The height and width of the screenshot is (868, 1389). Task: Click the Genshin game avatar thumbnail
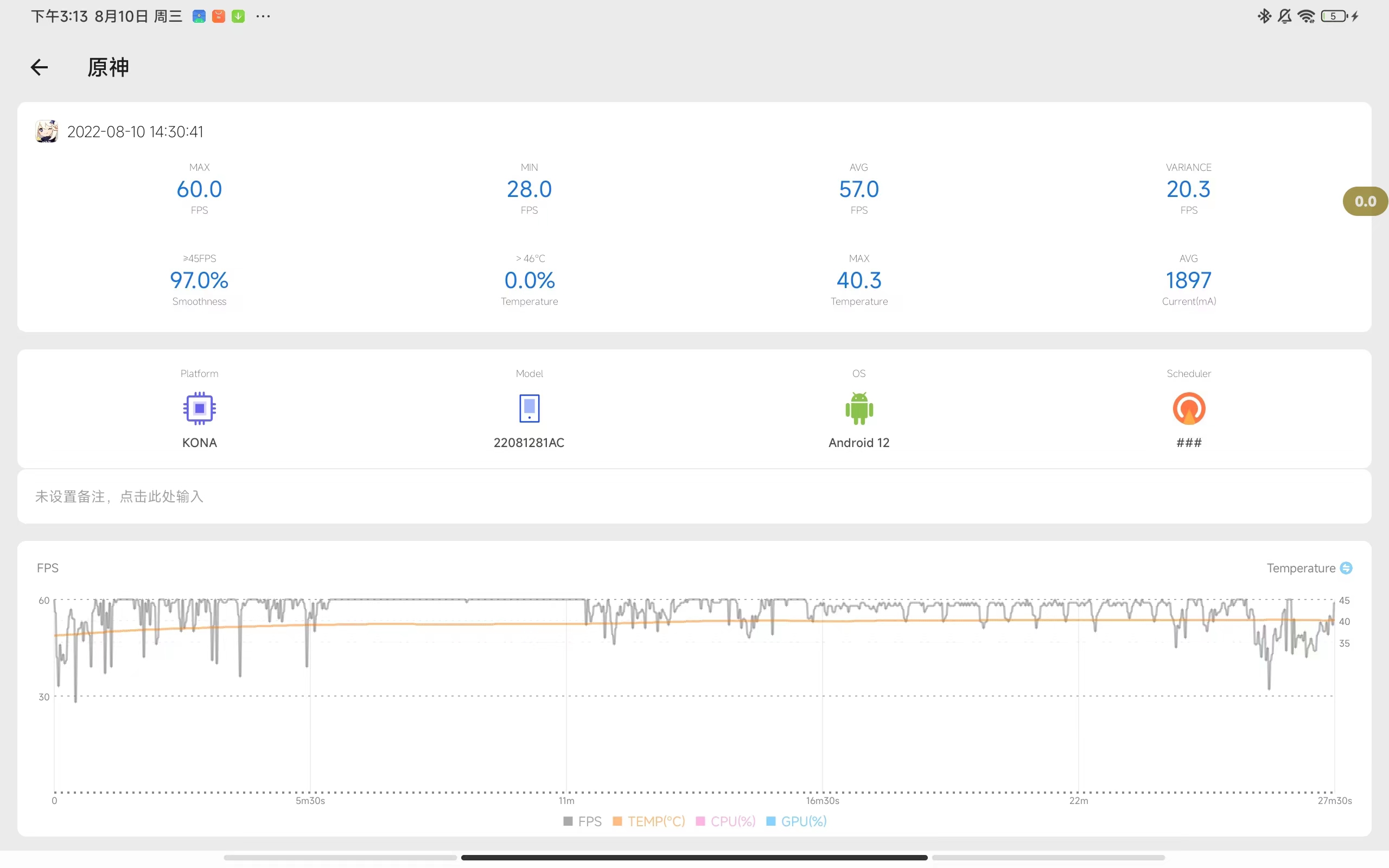pos(47,131)
